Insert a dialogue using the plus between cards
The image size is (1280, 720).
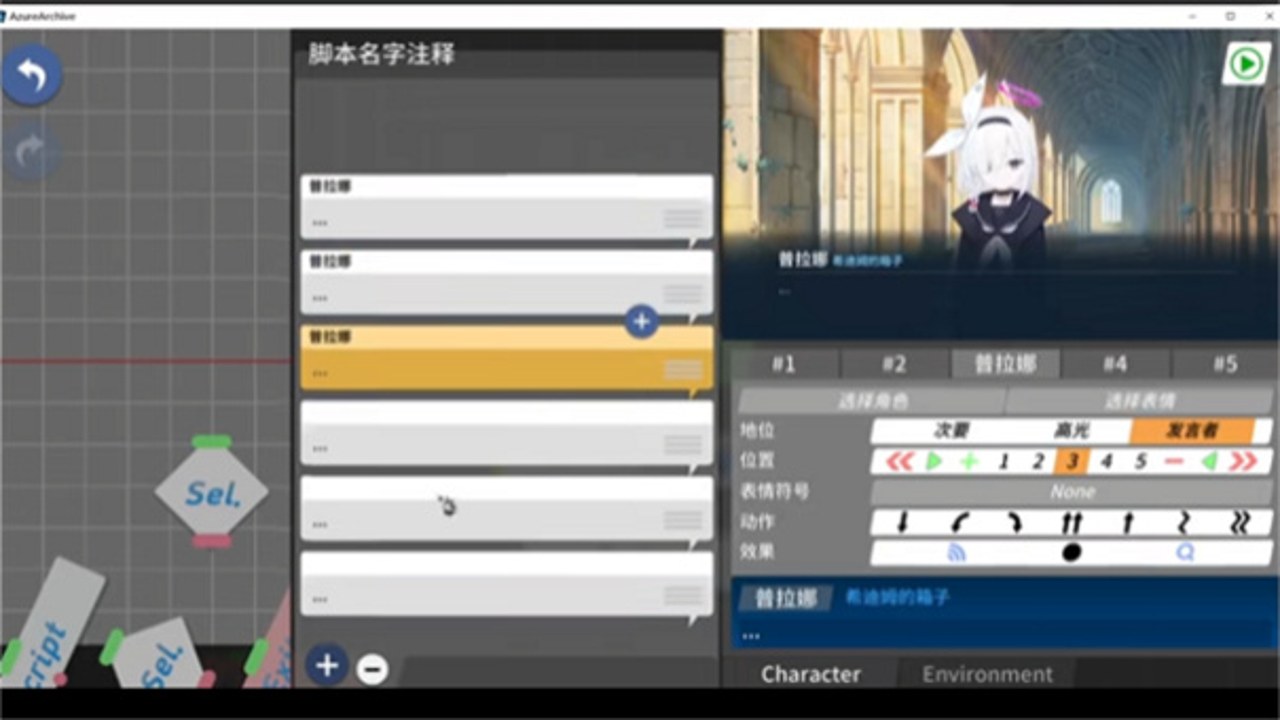(x=642, y=321)
